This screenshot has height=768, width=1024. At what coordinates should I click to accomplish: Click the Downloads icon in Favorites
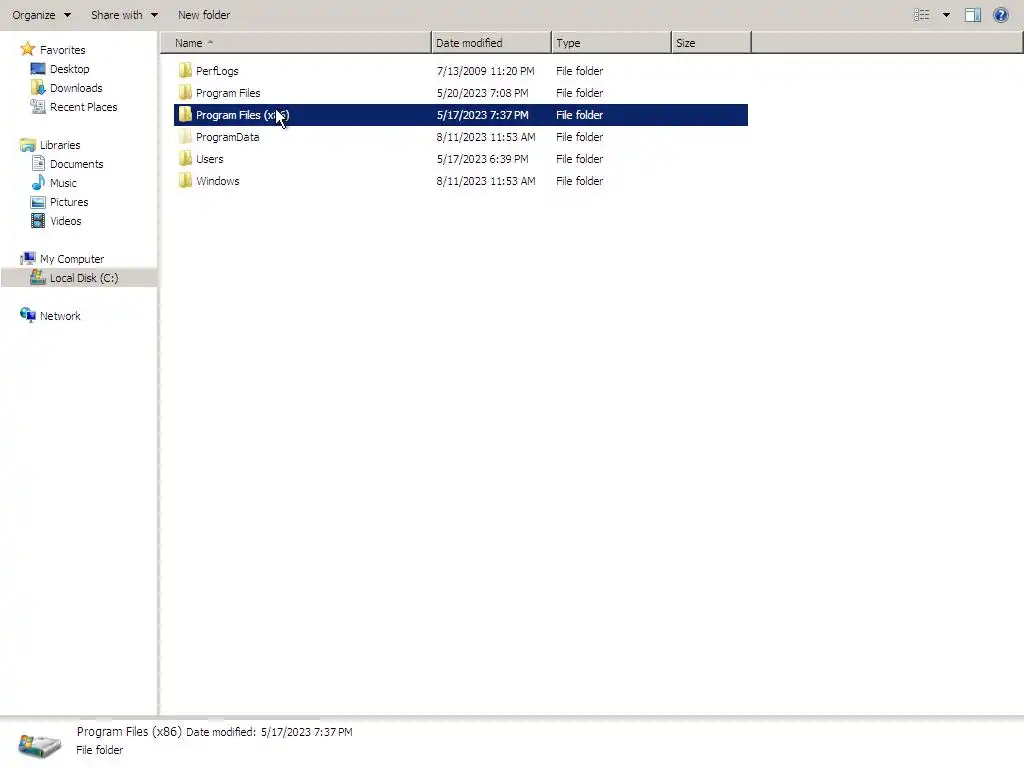(x=38, y=88)
